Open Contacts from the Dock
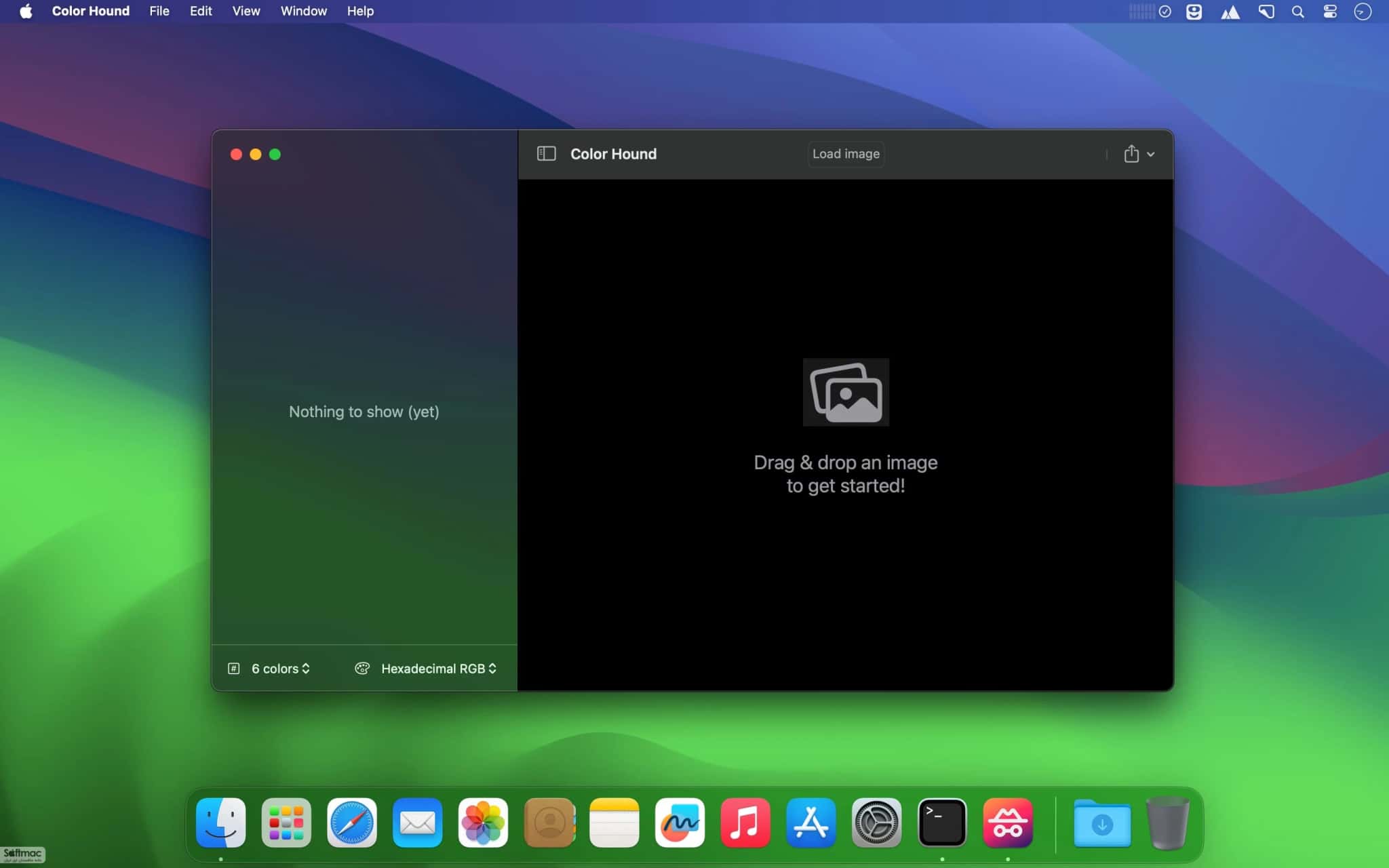1389x868 pixels. click(549, 823)
